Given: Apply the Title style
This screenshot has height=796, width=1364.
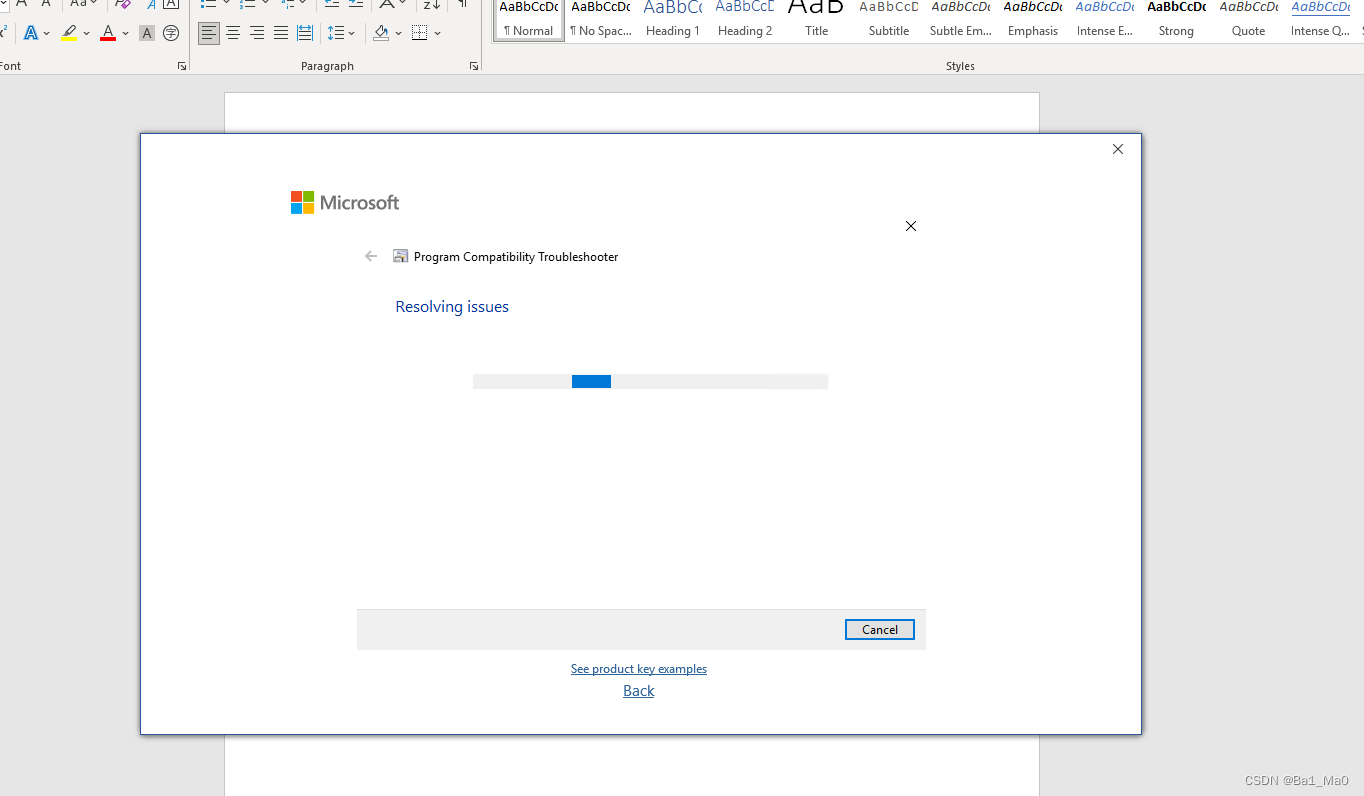Looking at the screenshot, I should 817,20.
